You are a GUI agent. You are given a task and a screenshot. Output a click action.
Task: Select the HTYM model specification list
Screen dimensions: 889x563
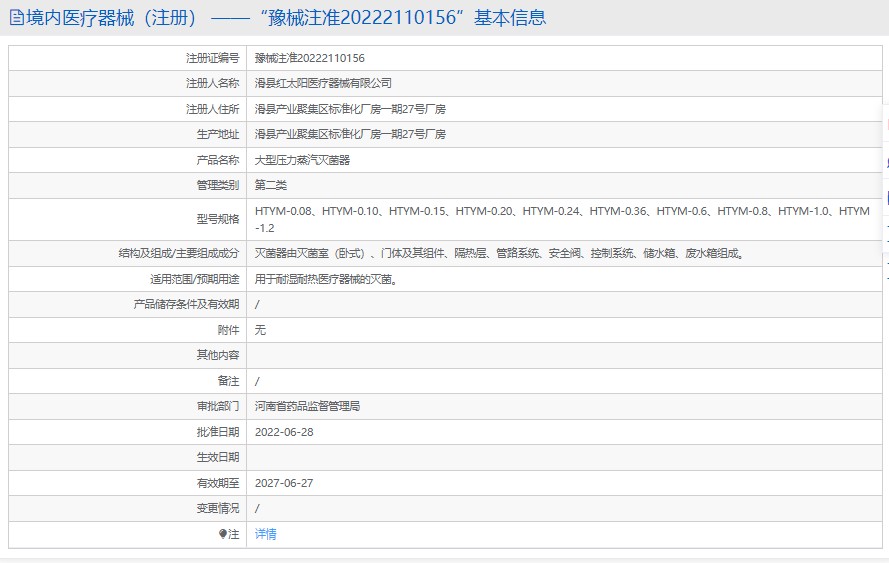562,219
